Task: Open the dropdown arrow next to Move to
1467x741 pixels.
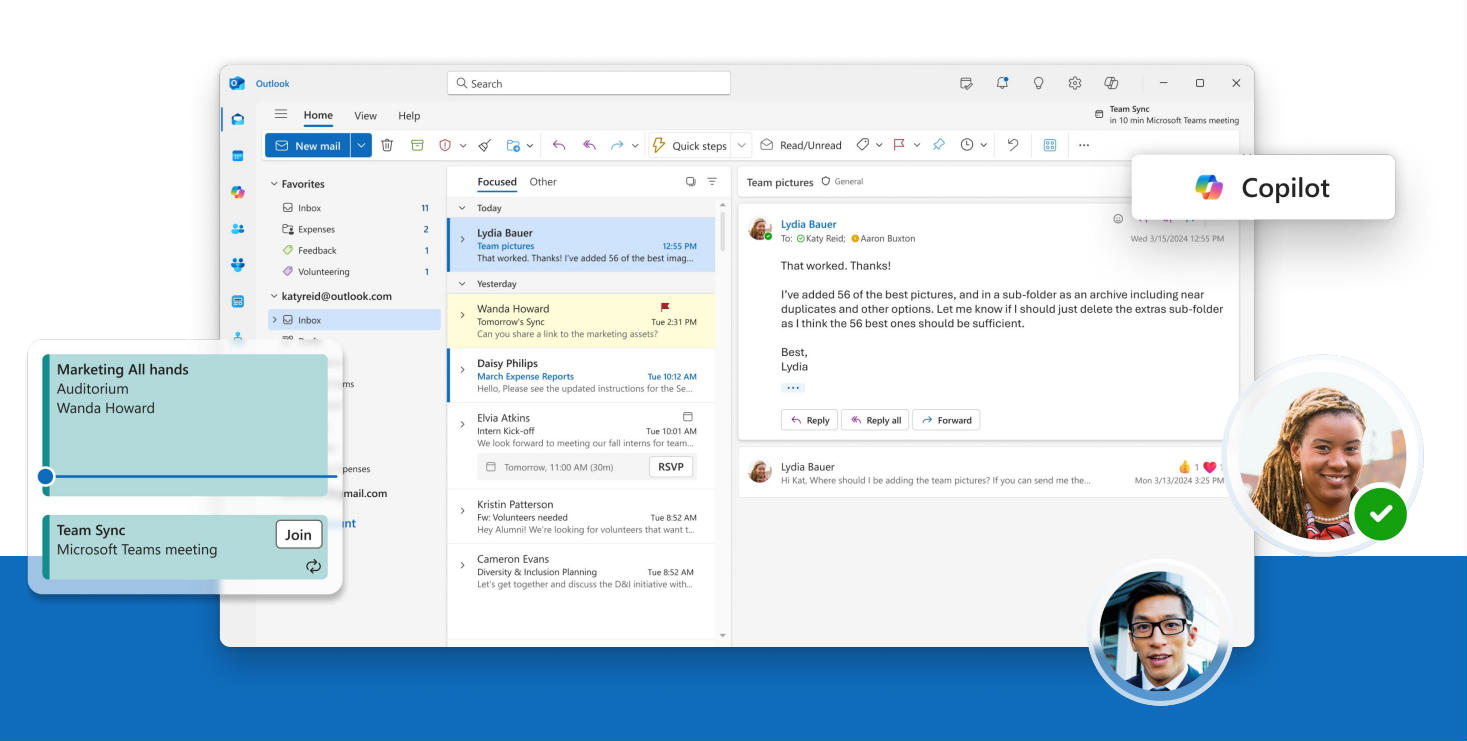Action: pyautogui.click(x=530, y=146)
